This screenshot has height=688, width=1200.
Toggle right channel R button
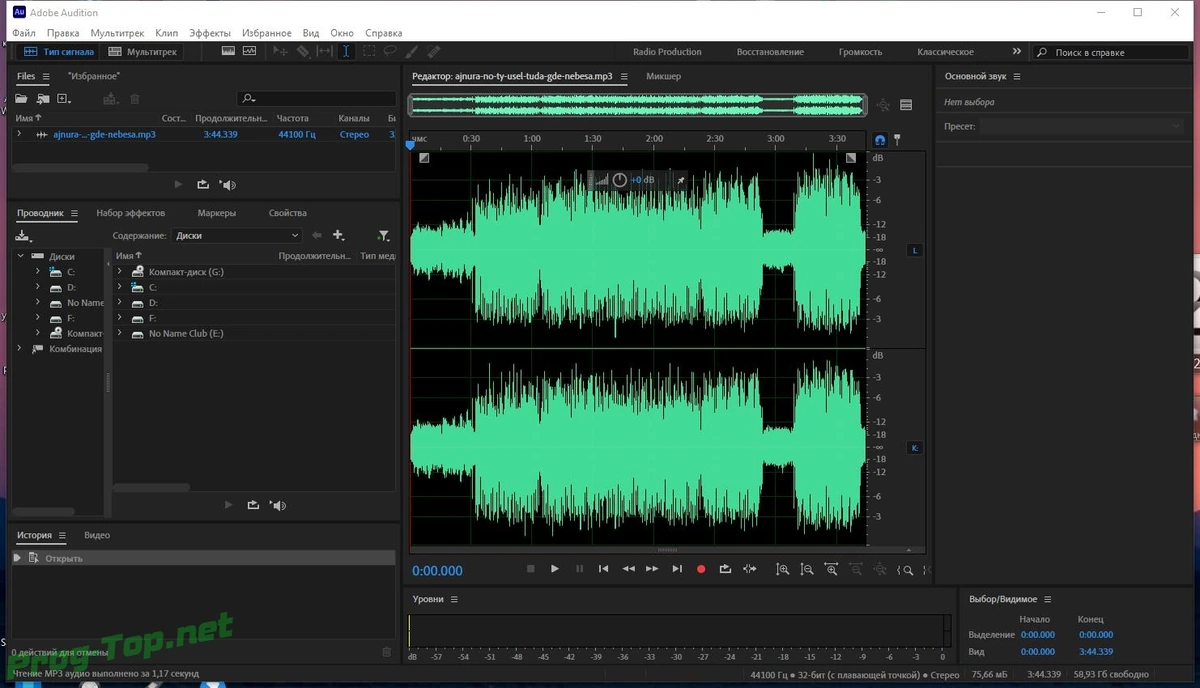coord(914,448)
